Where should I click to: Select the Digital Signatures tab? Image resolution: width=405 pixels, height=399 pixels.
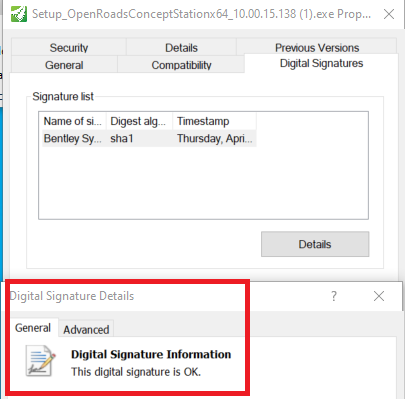click(x=321, y=63)
